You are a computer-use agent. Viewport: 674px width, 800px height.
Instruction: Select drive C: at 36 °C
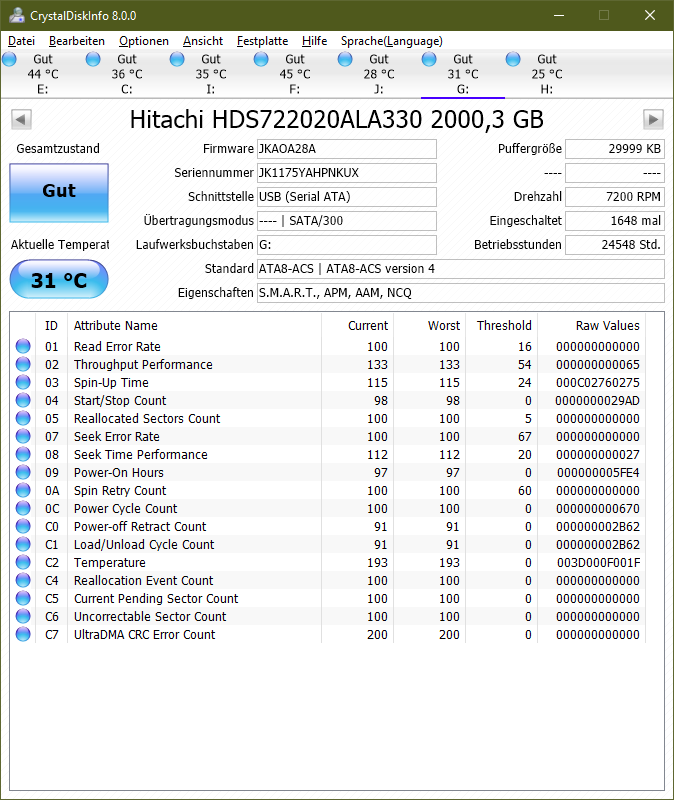(x=127, y=74)
